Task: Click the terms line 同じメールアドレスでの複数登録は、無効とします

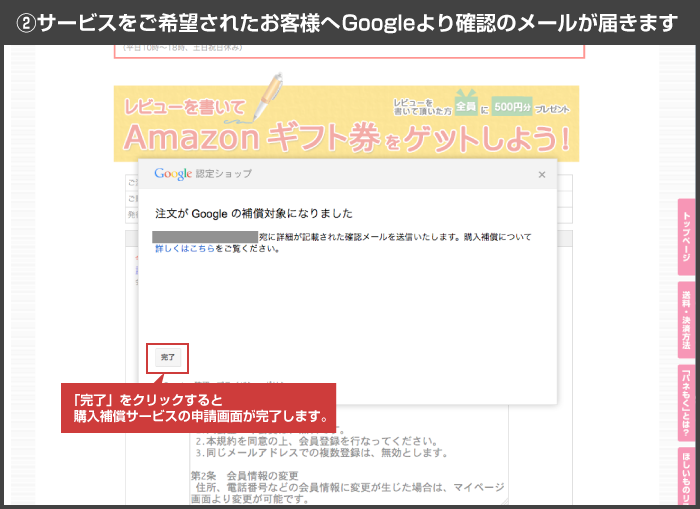Action: pos(321,453)
